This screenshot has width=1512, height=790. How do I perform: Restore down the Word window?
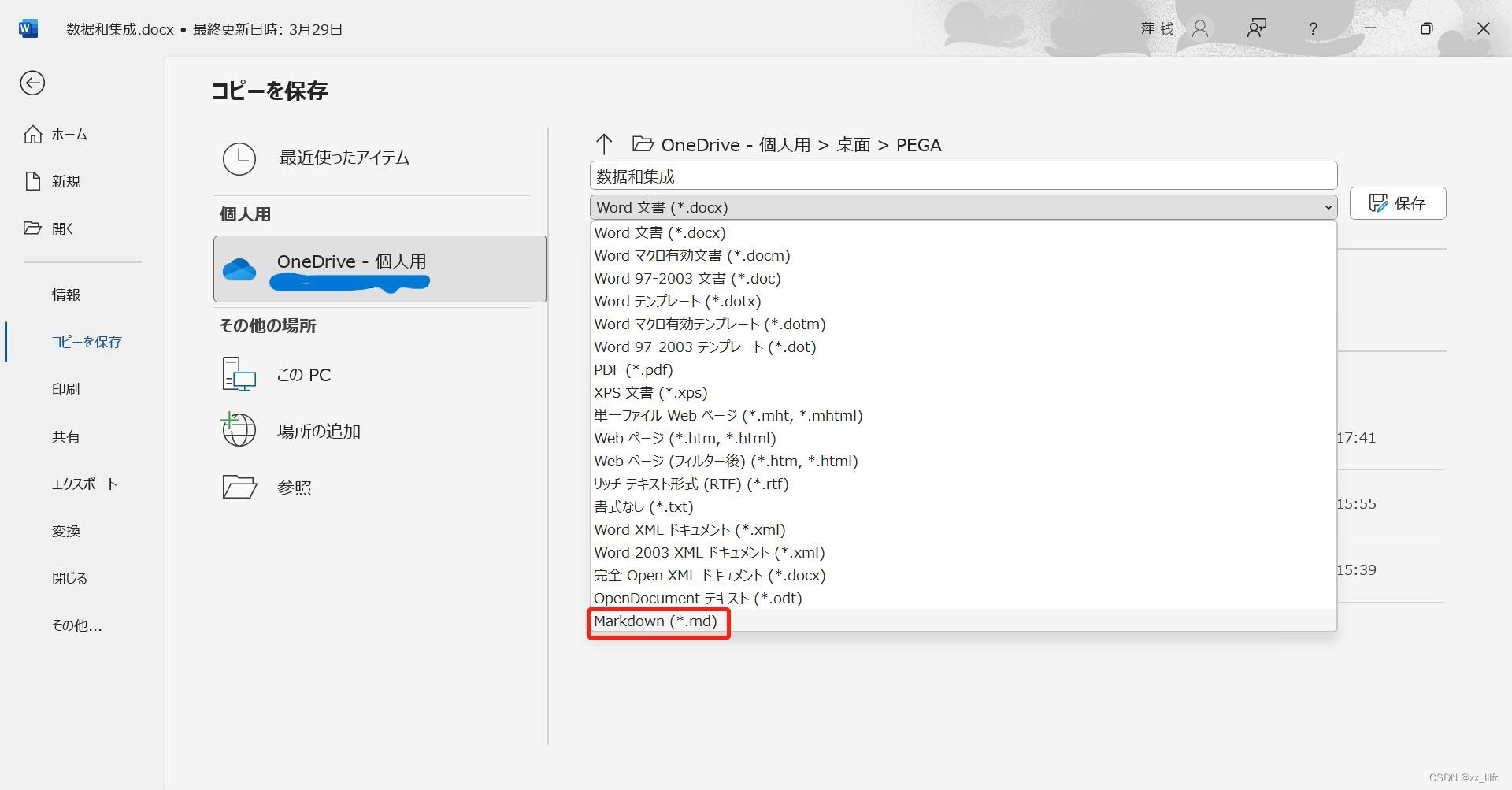coord(1426,28)
